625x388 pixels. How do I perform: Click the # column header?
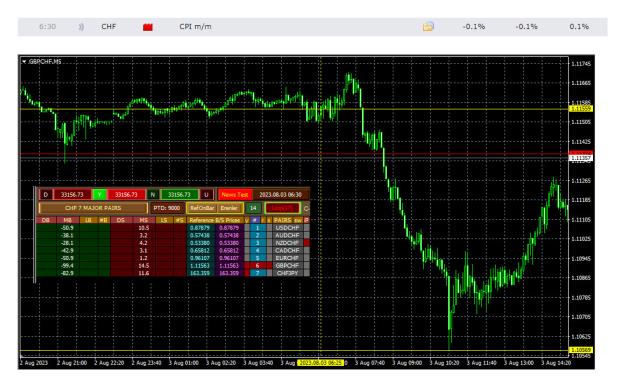(255, 220)
